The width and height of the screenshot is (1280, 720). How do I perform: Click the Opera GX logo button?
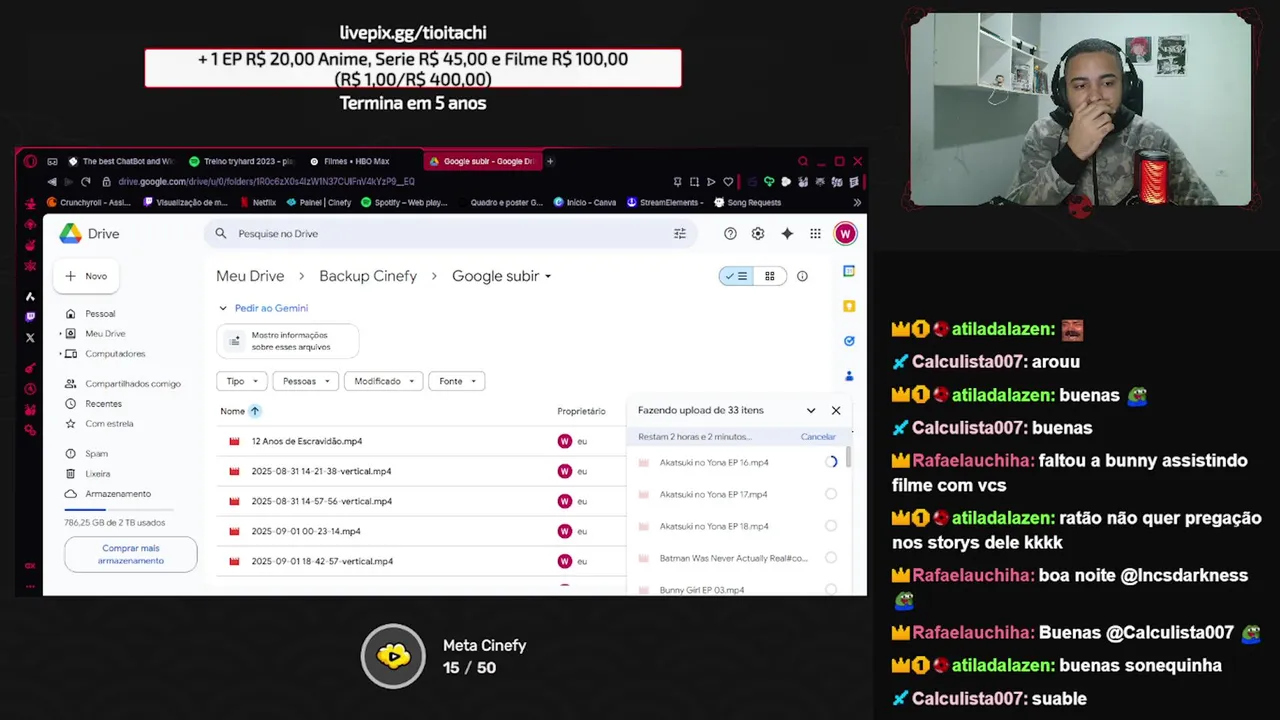click(x=30, y=161)
